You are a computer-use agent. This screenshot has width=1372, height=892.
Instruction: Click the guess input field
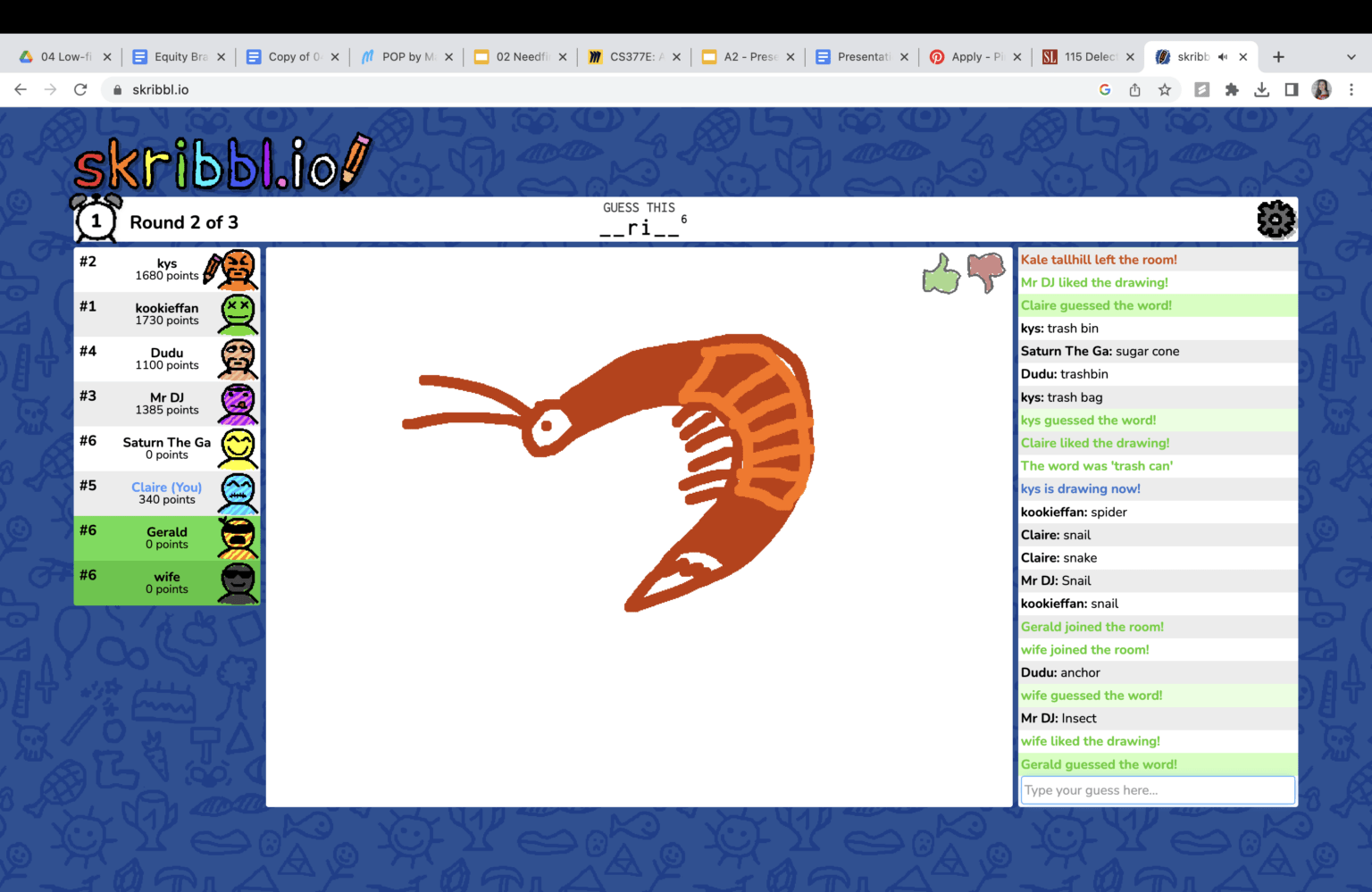pos(1158,790)
